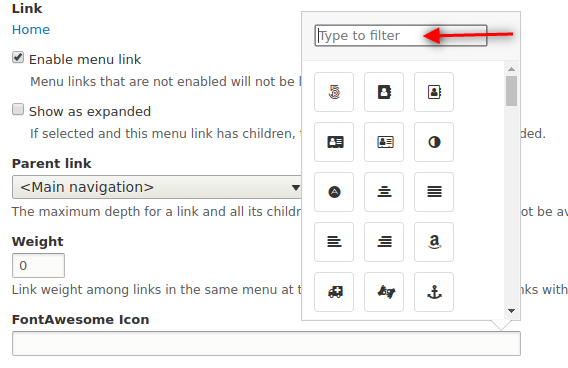Open the Home link
Image resolution: width=568 pixels, height=368 pixels.
[31, 30]
